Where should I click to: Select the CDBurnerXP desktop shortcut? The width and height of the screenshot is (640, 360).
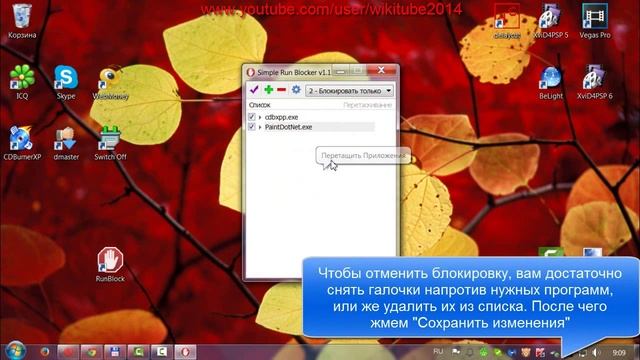[x=22, y=143]
